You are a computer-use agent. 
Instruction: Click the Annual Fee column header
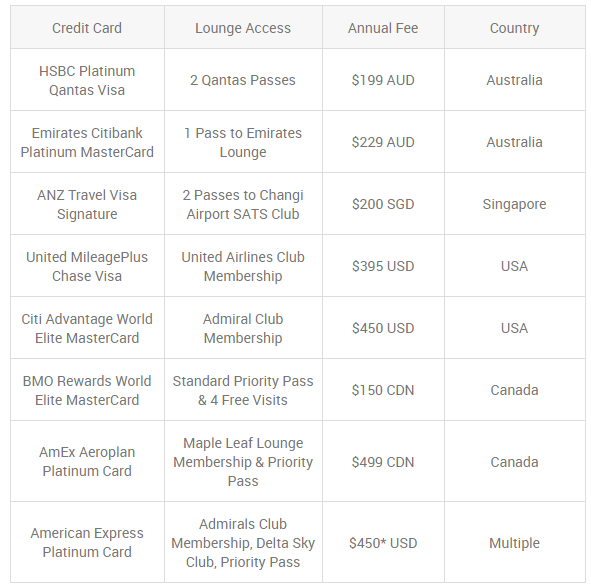pyautogui.click(x=383, y=28)
